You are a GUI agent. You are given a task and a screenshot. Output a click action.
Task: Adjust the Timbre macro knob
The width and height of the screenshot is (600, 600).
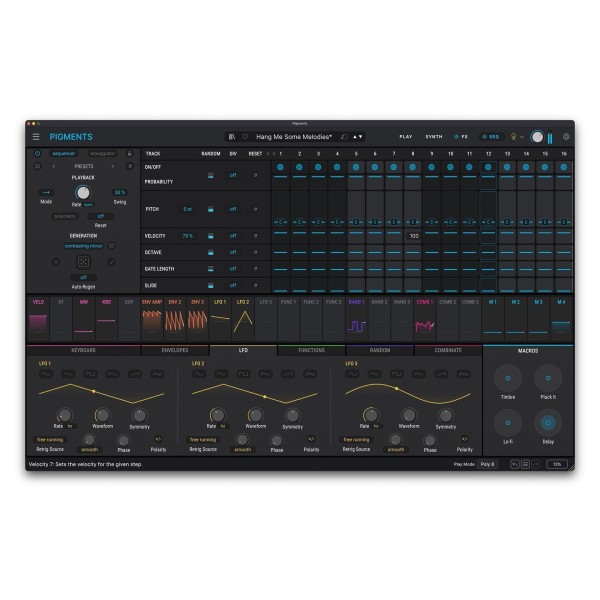[x=508, y=378]
